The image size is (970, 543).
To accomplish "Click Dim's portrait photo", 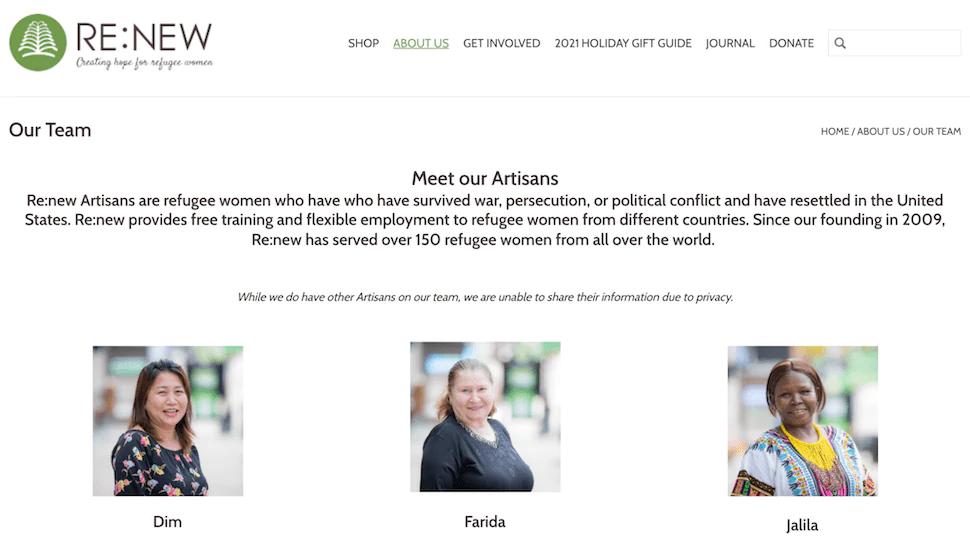I will pos(168,421).
